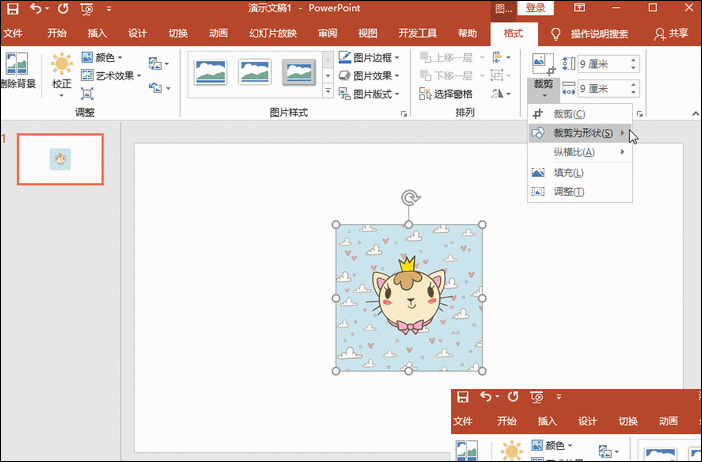Screen dimensions: 702x462
Task: Open the Picture Border (图片边框) dropdown
Action: coord(370,58)
